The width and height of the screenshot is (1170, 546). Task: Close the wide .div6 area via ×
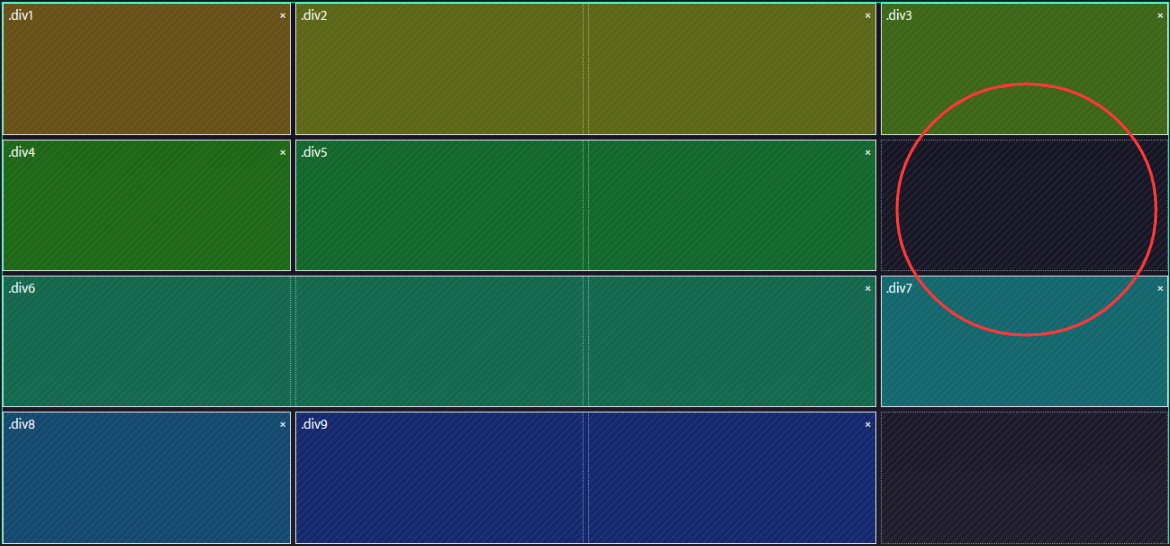[867, 288]
